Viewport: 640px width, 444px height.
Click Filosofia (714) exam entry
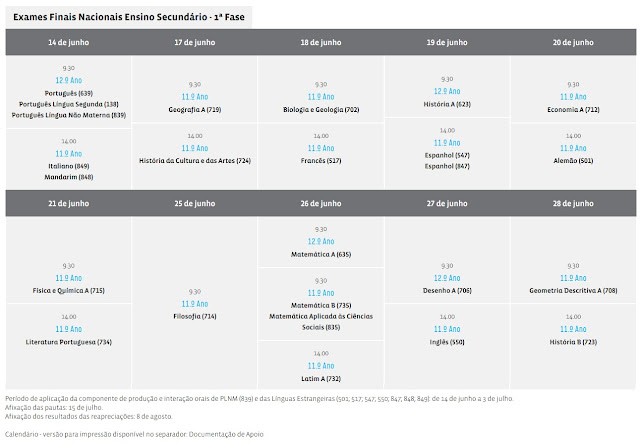point(194,316)
